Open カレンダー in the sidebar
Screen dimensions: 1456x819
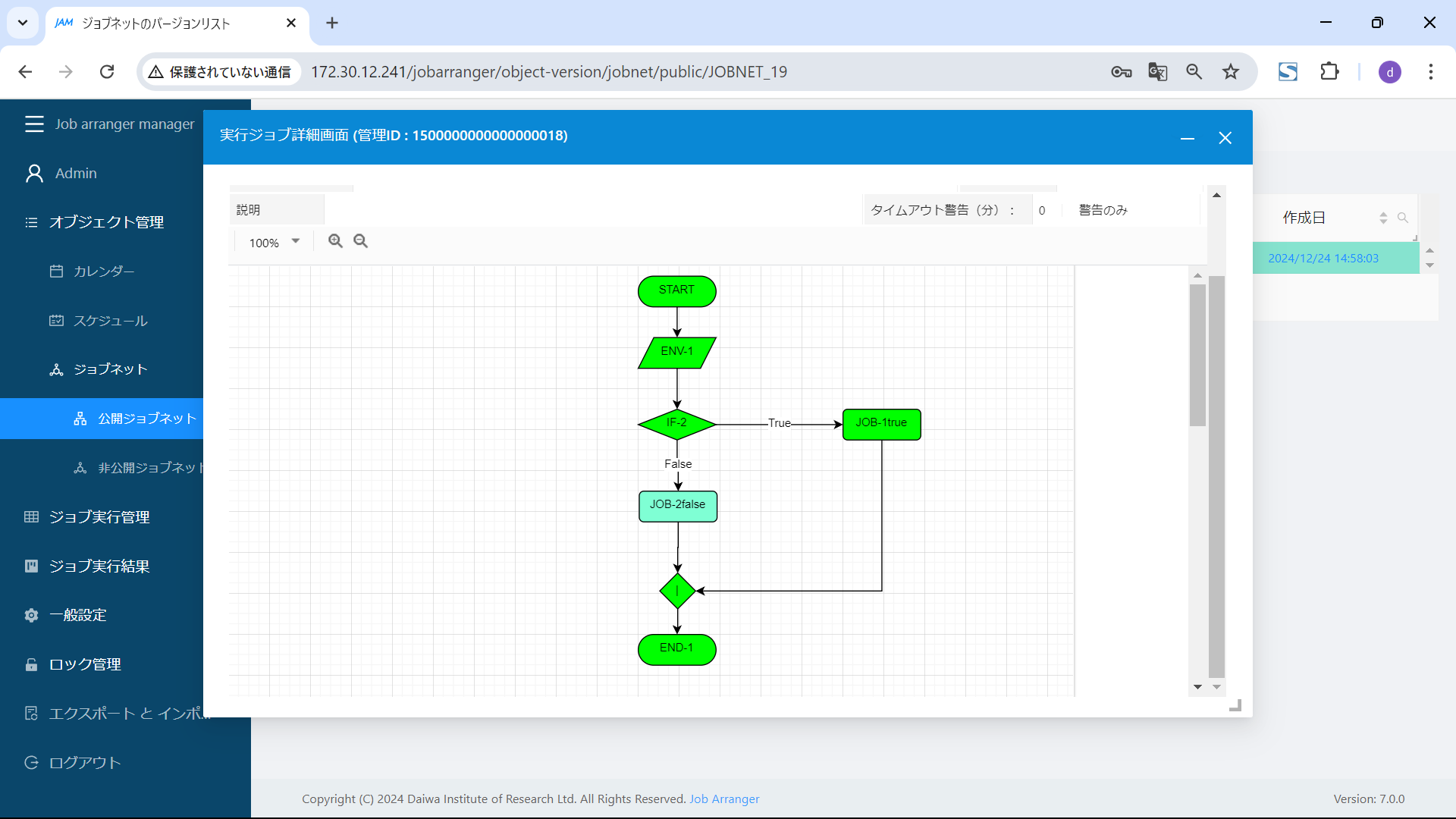[104, 271]
